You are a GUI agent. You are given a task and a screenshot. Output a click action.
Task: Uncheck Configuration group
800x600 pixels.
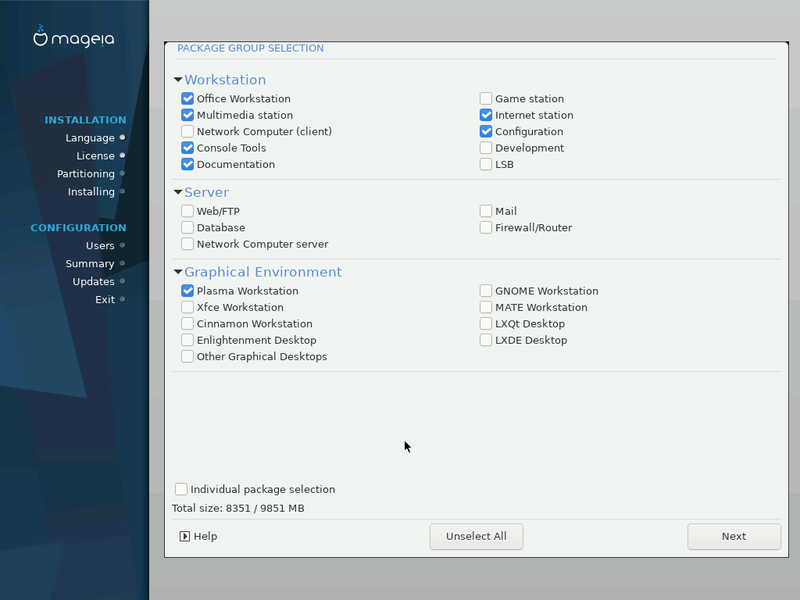coord(486,131)
